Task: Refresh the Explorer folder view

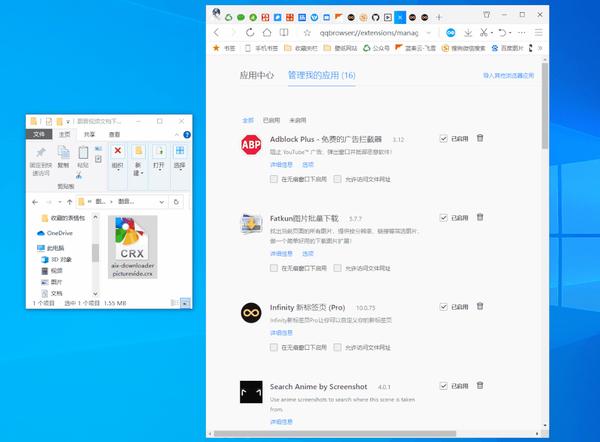Action: click(x=176, y=202)
